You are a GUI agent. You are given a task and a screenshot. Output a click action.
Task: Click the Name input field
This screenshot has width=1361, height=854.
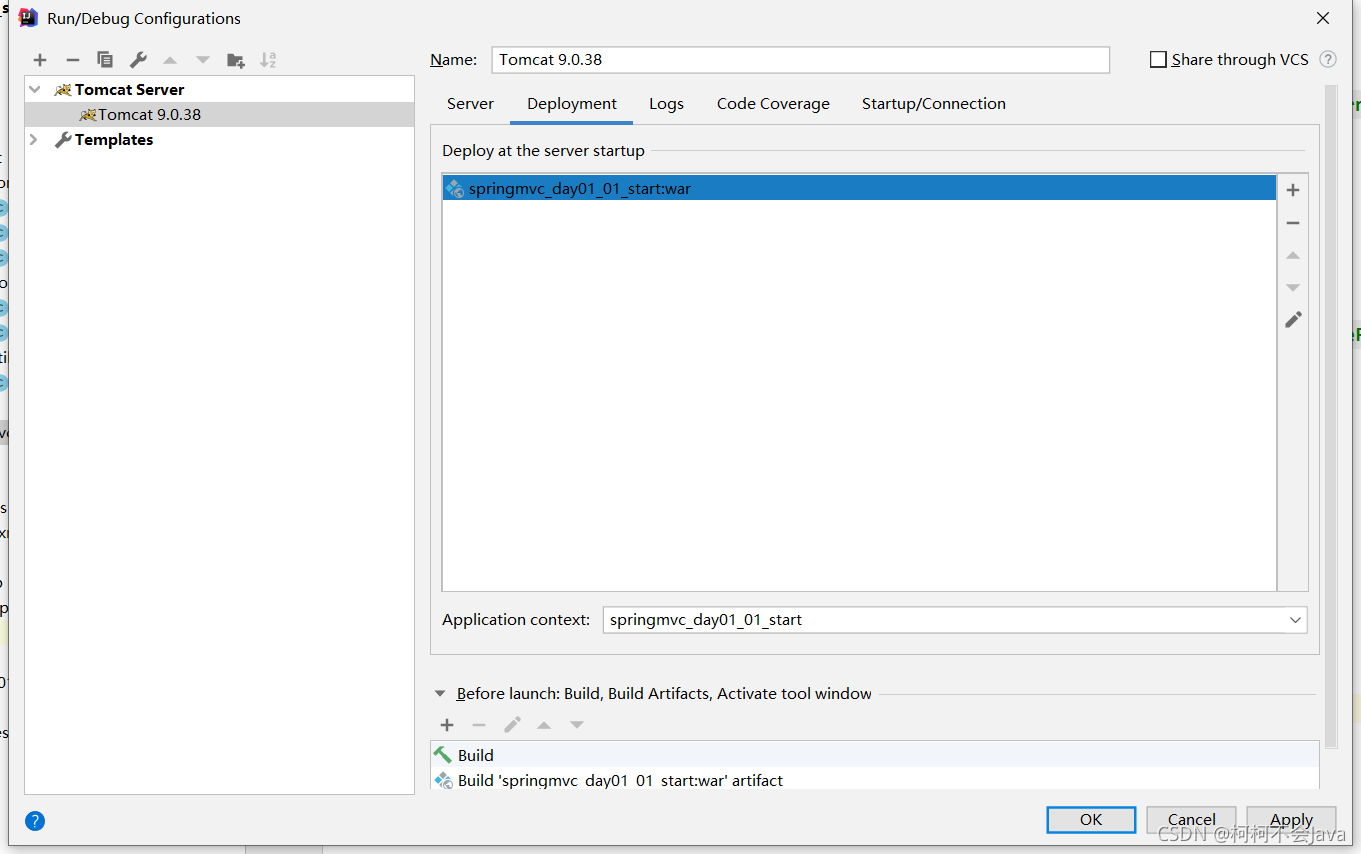pyautogui.click(x=800, y=60)
